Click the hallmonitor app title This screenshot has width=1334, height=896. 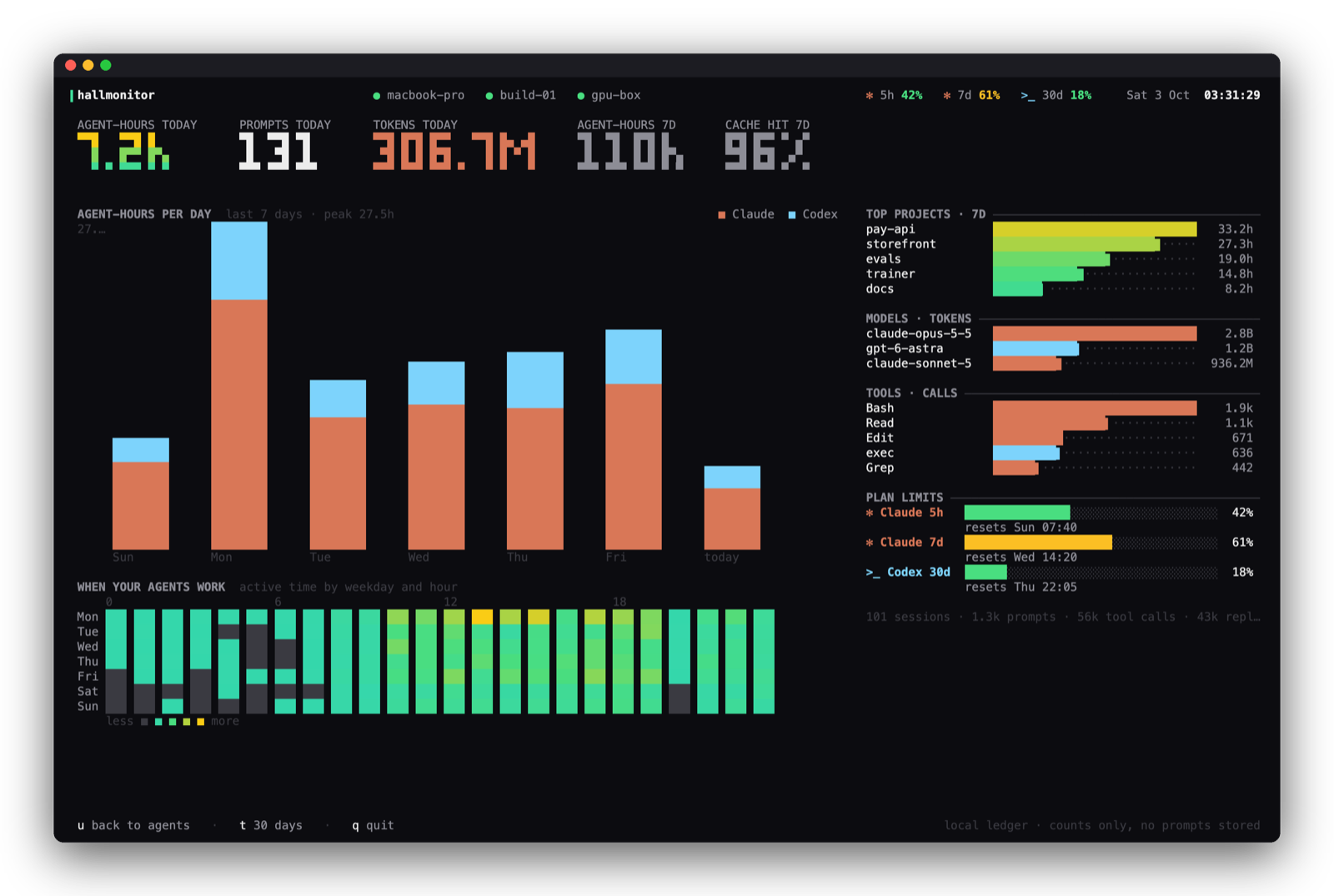(x=116, y=96)
